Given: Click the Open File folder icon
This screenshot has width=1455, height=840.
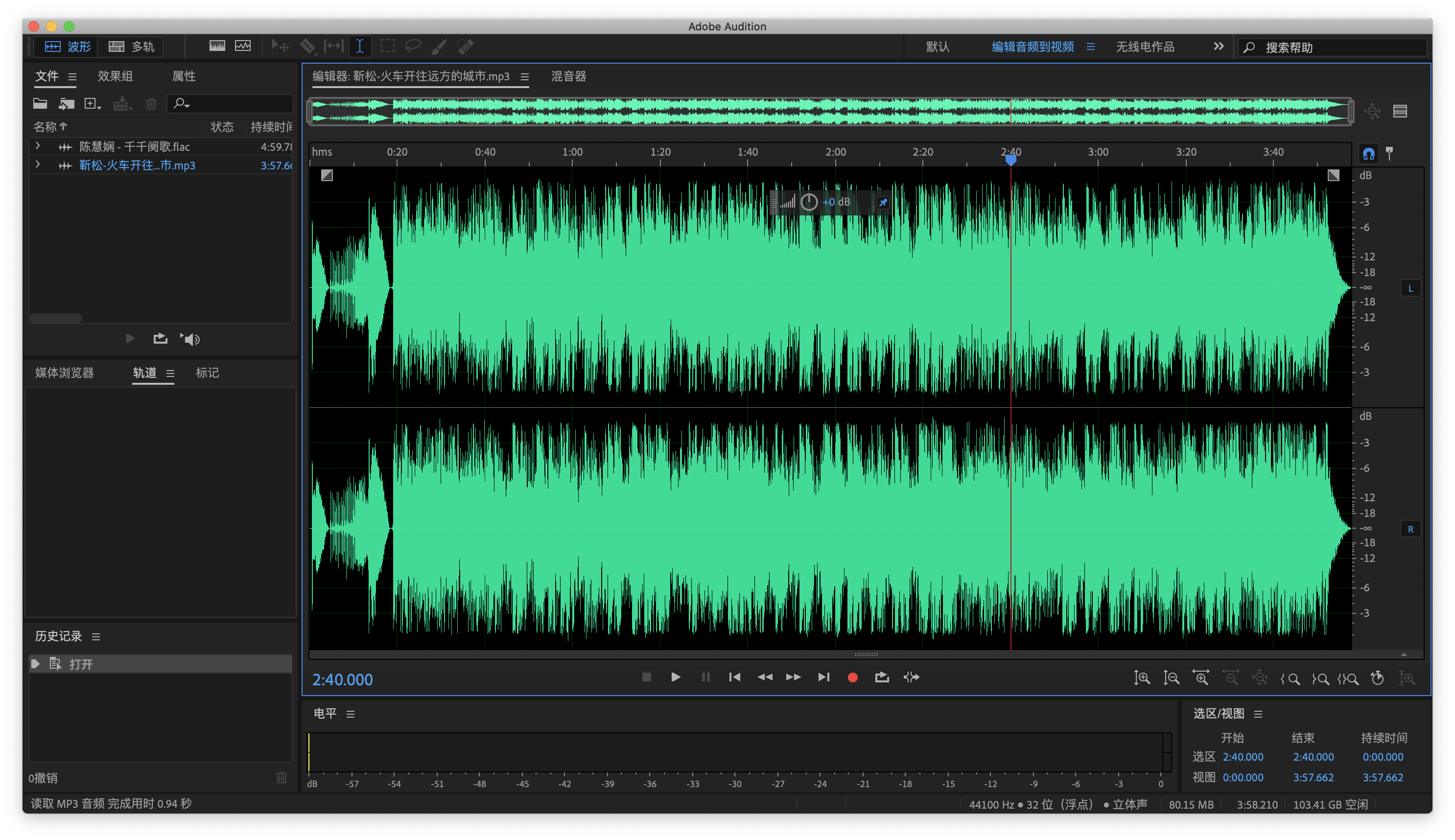Looking at the screenshot, I should [40, 104].
